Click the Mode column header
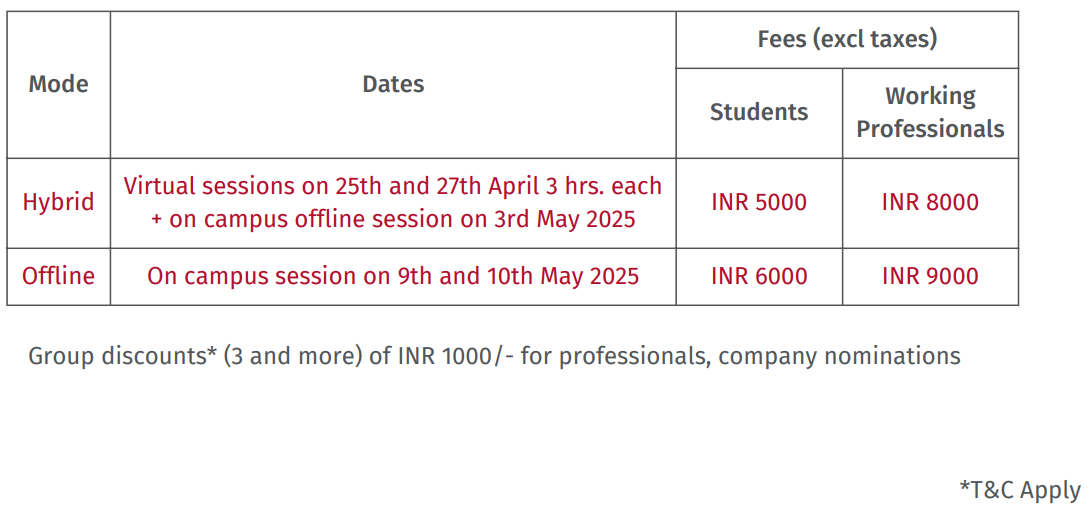The image size is (1091, 512). (x=58, y=84)
